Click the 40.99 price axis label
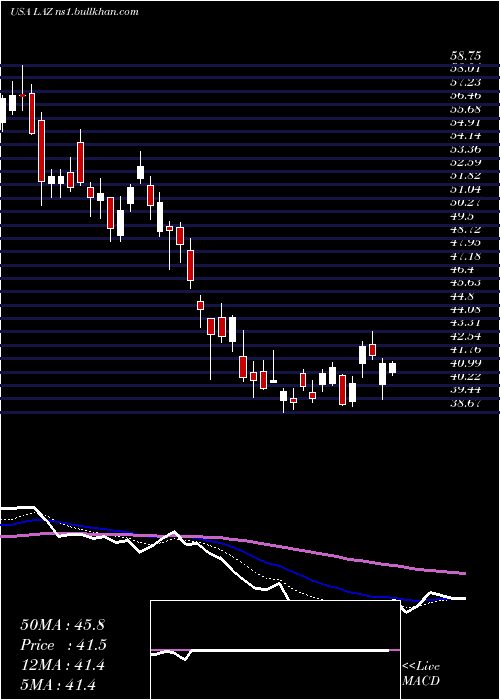The height and width of the screenshot is (700, 500). [465, 363]
